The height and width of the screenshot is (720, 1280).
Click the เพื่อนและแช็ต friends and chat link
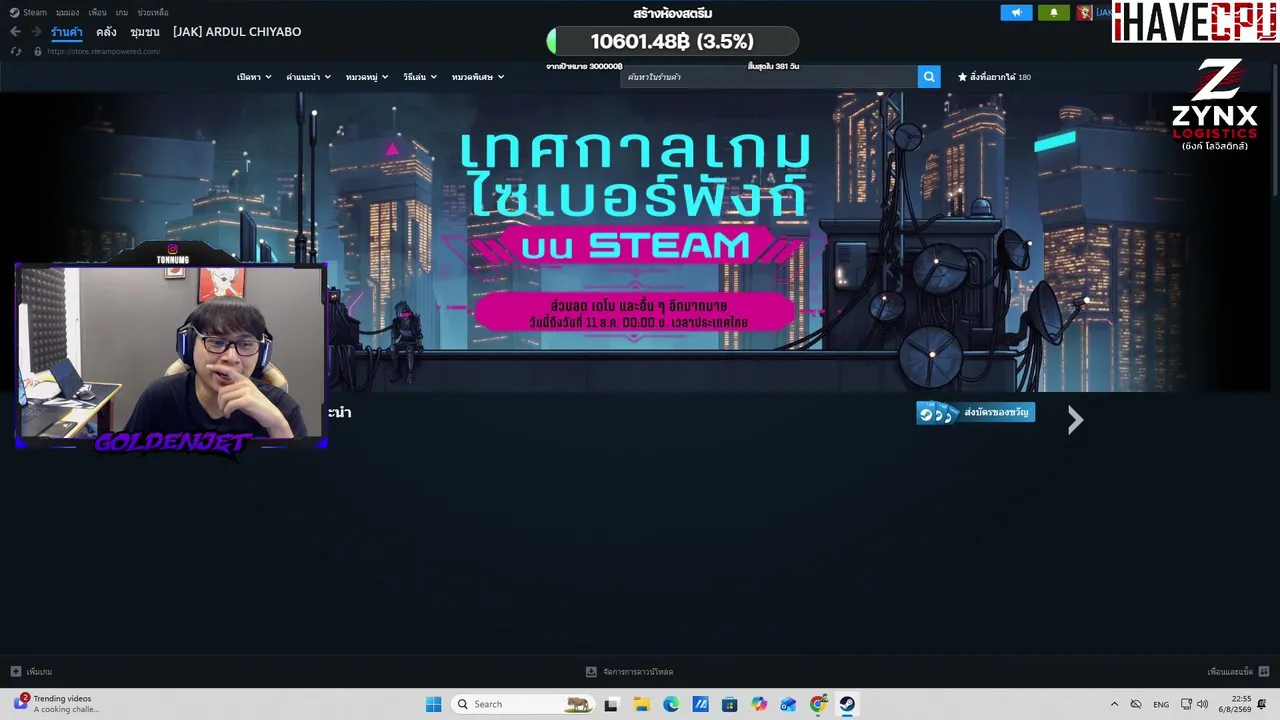pos(1230,672)
